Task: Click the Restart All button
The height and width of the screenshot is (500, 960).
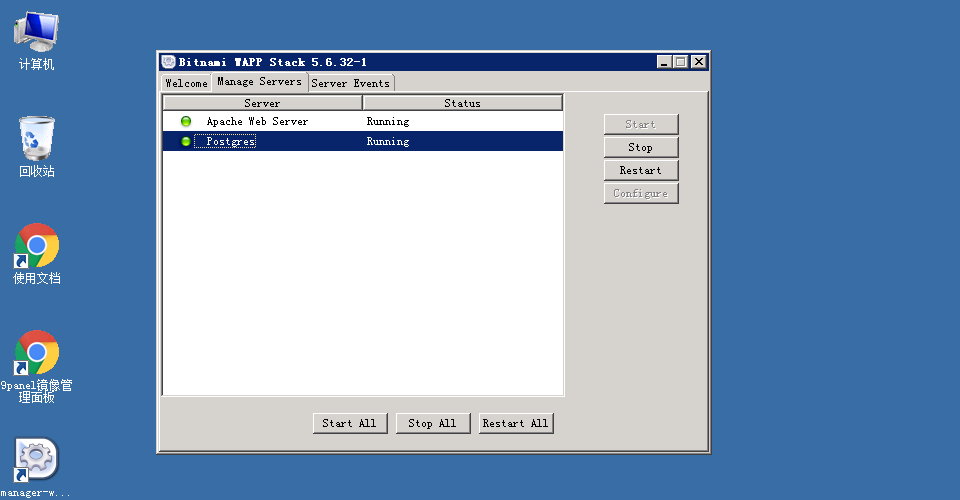Action: coord(516,424)
